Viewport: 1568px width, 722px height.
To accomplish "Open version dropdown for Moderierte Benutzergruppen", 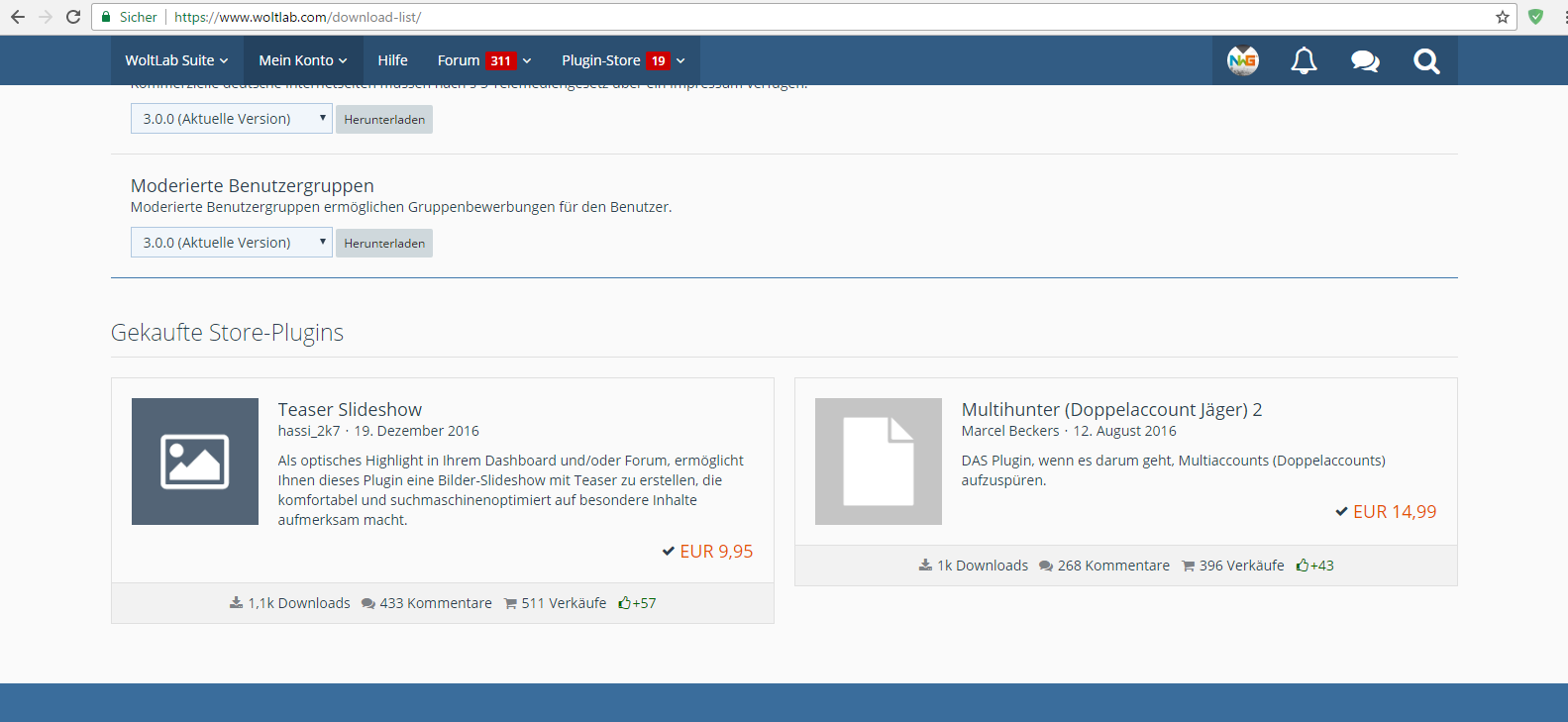I will click(231, 243).
